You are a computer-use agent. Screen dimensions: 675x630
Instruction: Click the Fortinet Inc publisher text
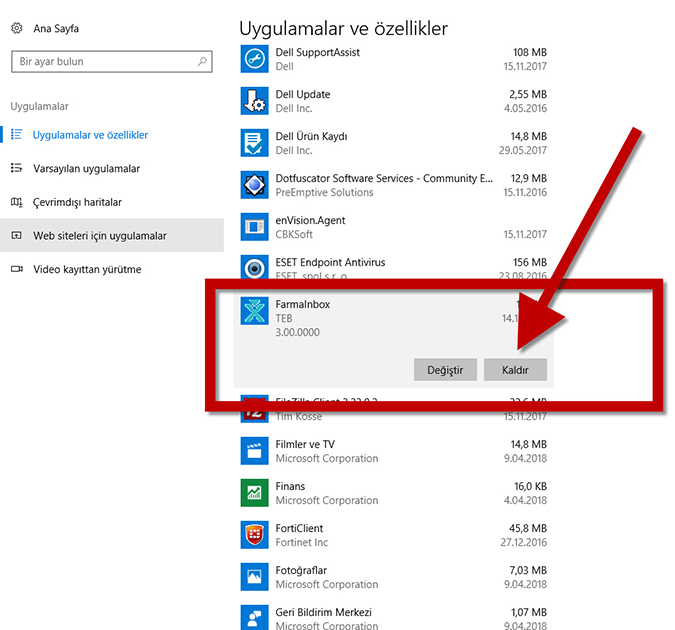coord(302,543)
